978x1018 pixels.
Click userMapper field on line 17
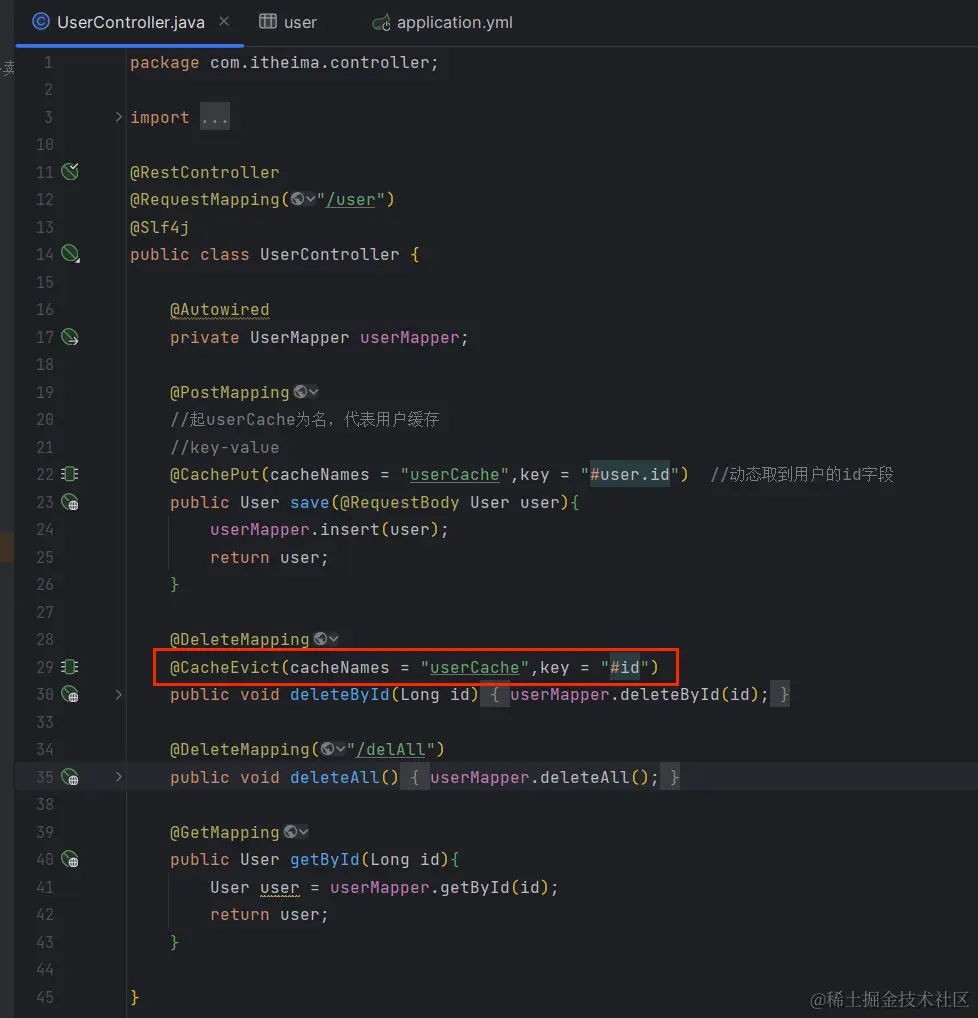coord(410,338)
